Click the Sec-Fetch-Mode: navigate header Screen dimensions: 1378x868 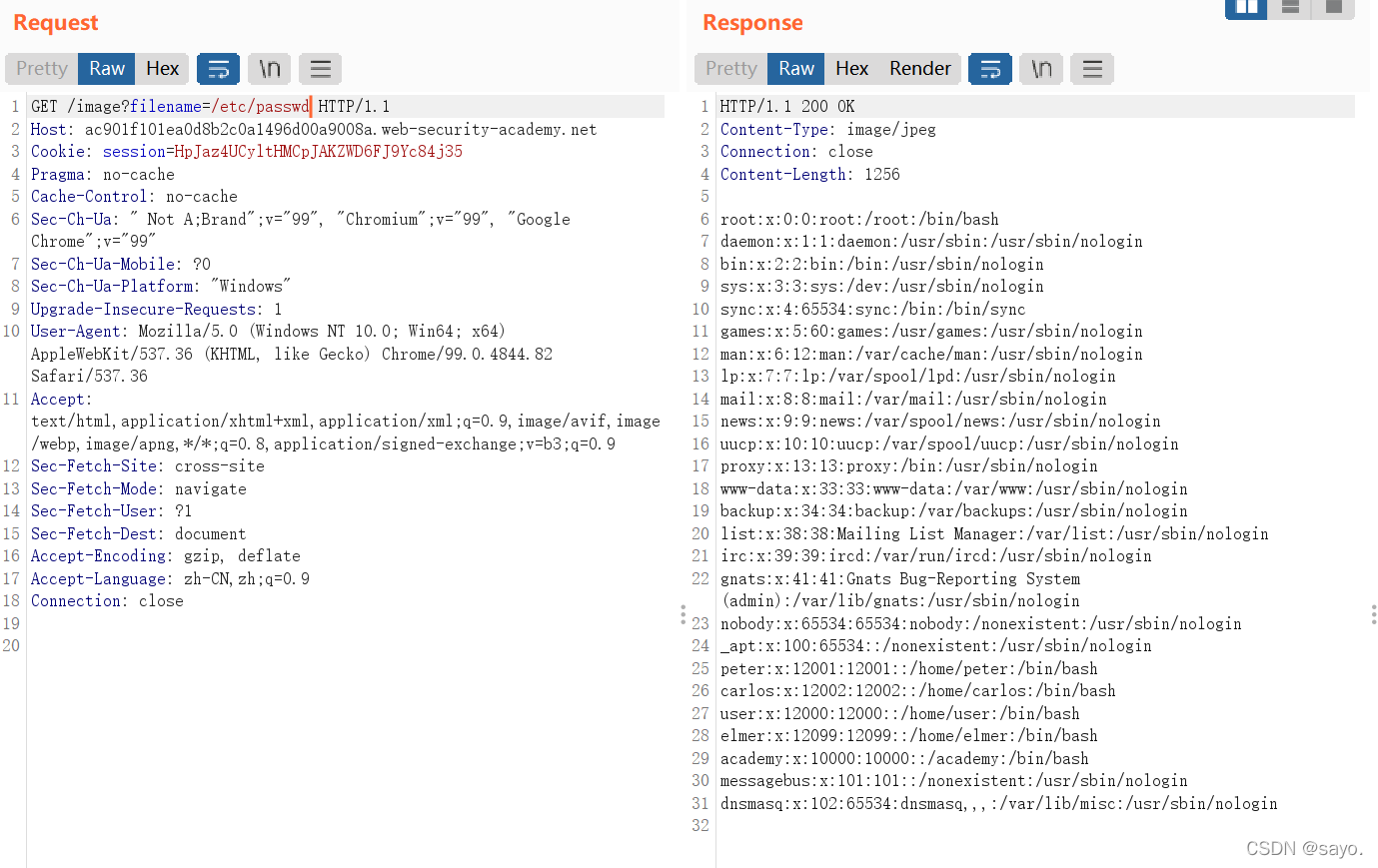139,488
